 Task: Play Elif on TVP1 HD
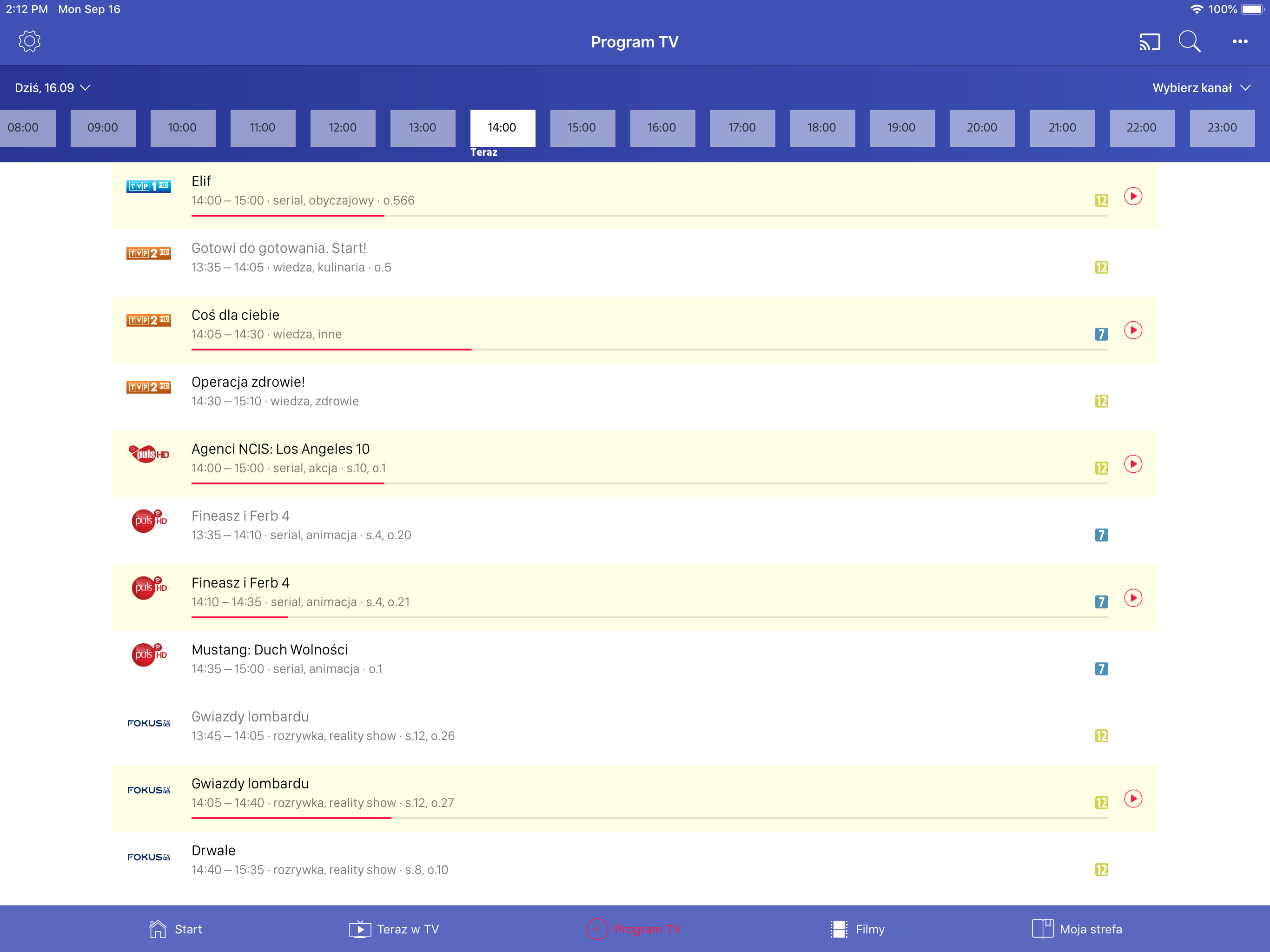coord(1133,196)
